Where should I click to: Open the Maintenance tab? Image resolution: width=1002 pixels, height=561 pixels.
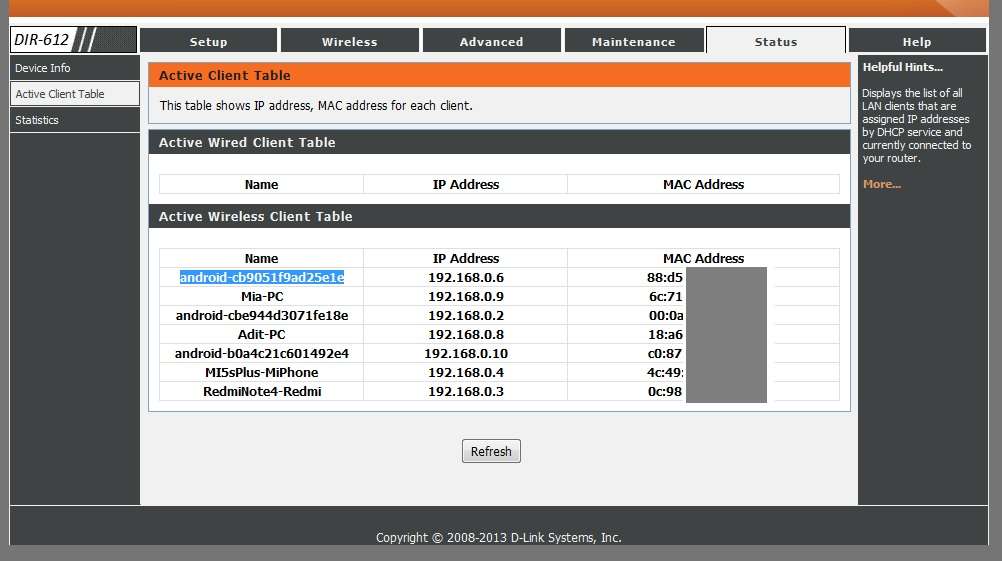(x=633, y=41)
